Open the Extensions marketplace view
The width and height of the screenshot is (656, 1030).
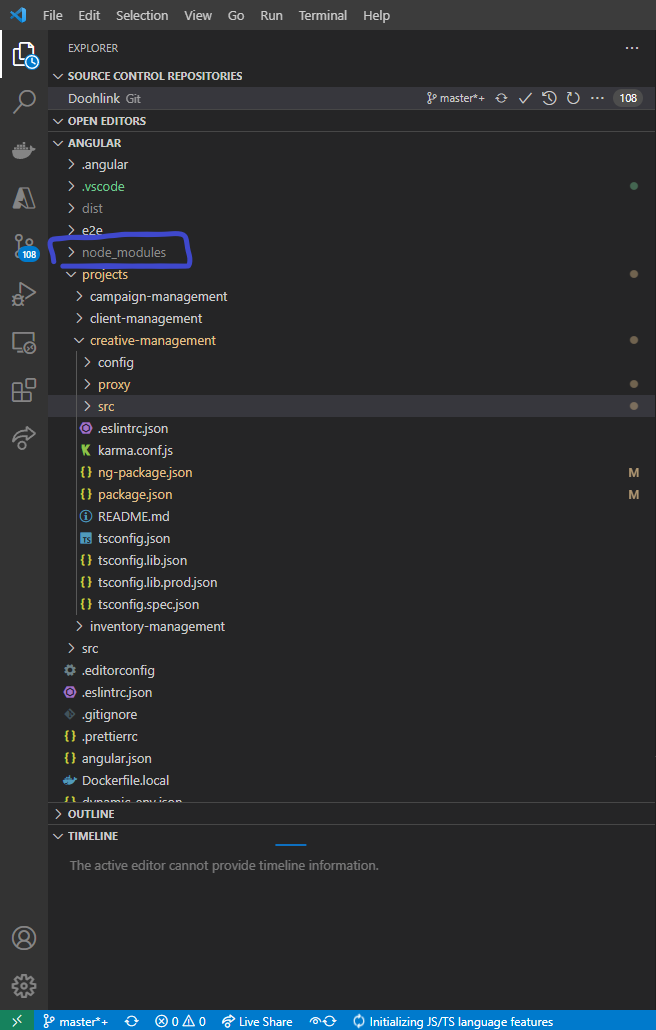[24, 391]
